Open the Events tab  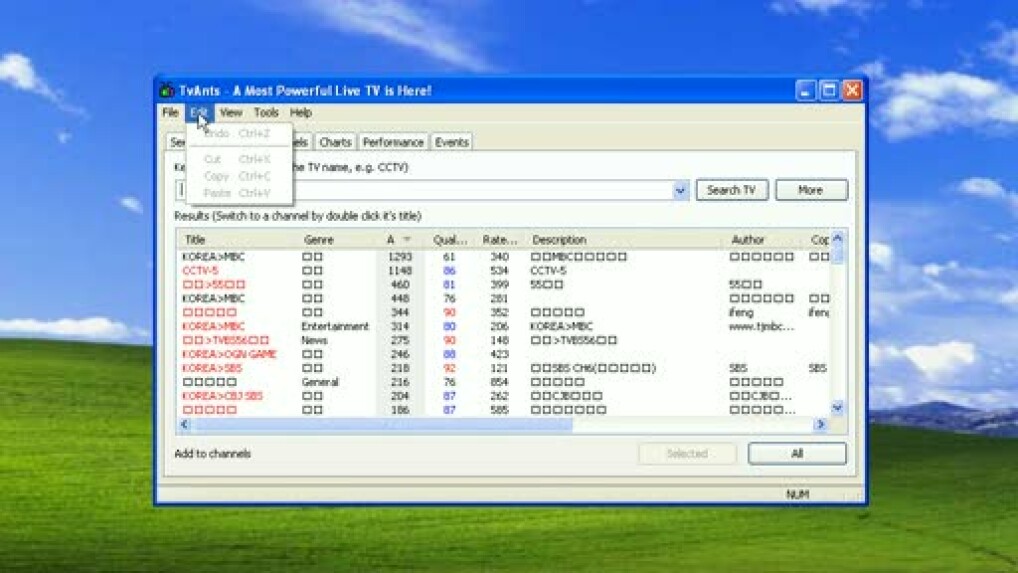(452, 142)
